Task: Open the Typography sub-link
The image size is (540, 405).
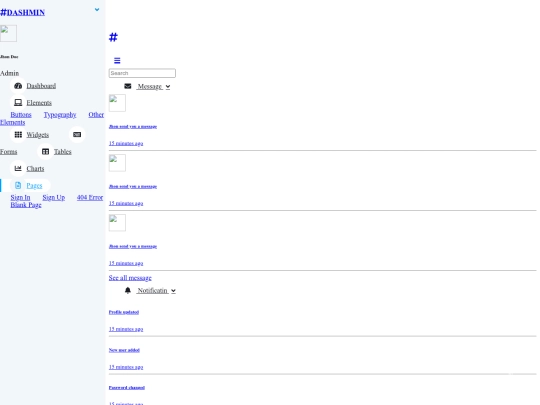Action: pyautogui.click(x=60, y=115)
